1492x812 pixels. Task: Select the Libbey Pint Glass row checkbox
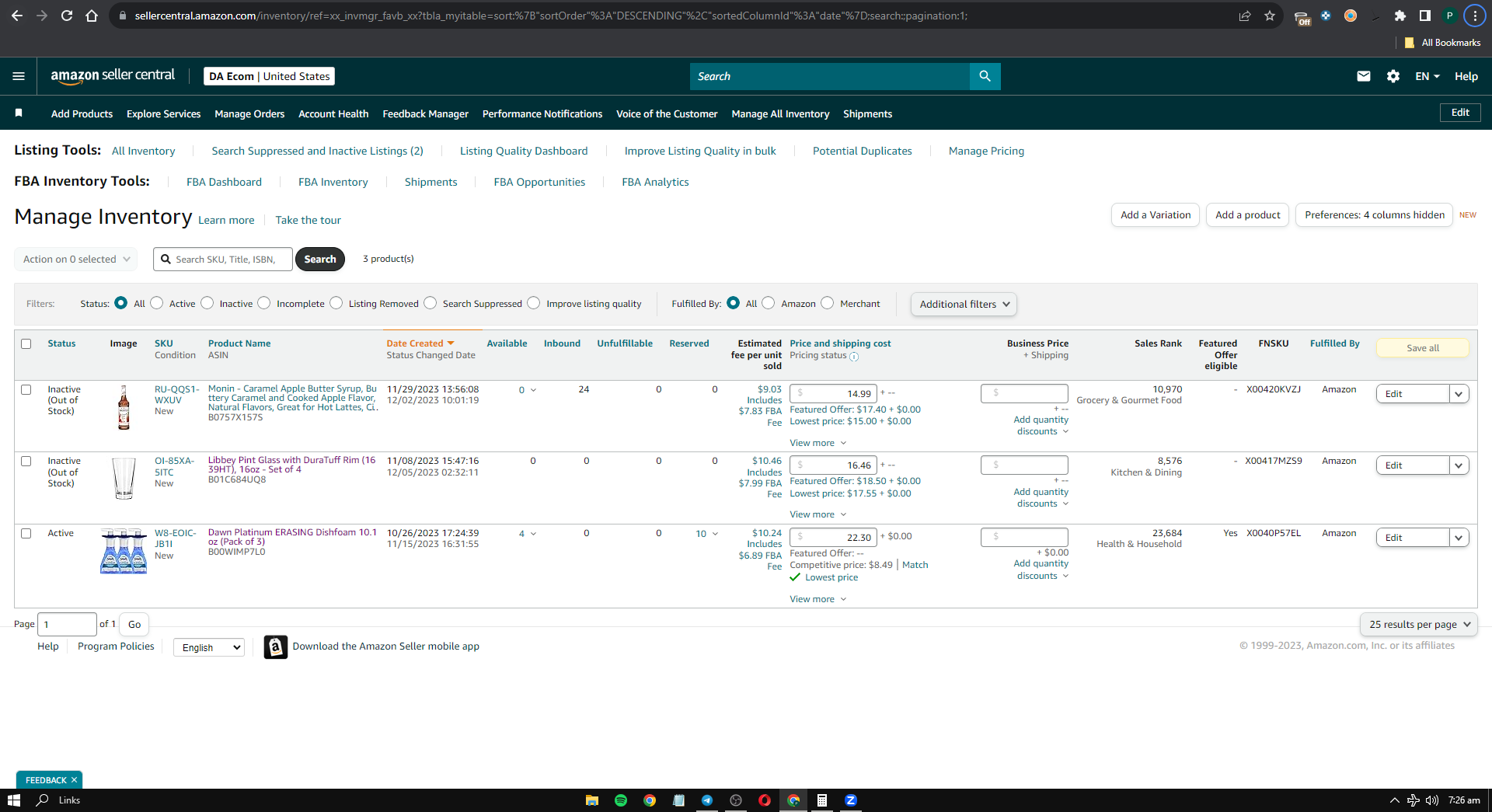click(x=26, y=461)
